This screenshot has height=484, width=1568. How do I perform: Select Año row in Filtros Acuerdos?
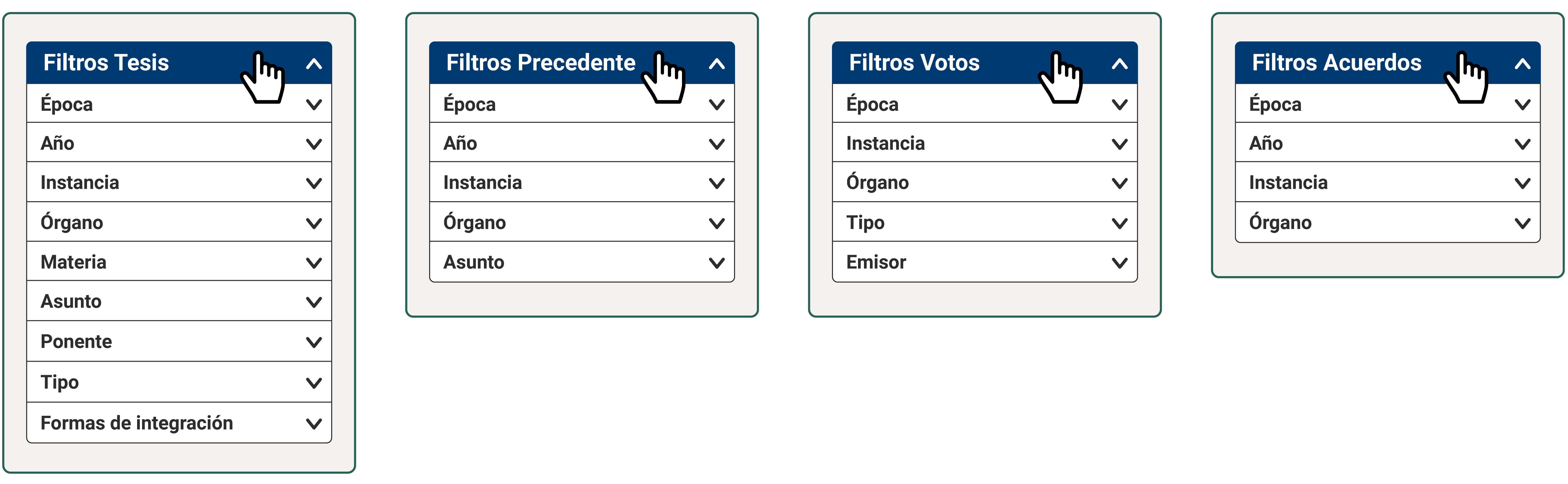[1388, 143]
